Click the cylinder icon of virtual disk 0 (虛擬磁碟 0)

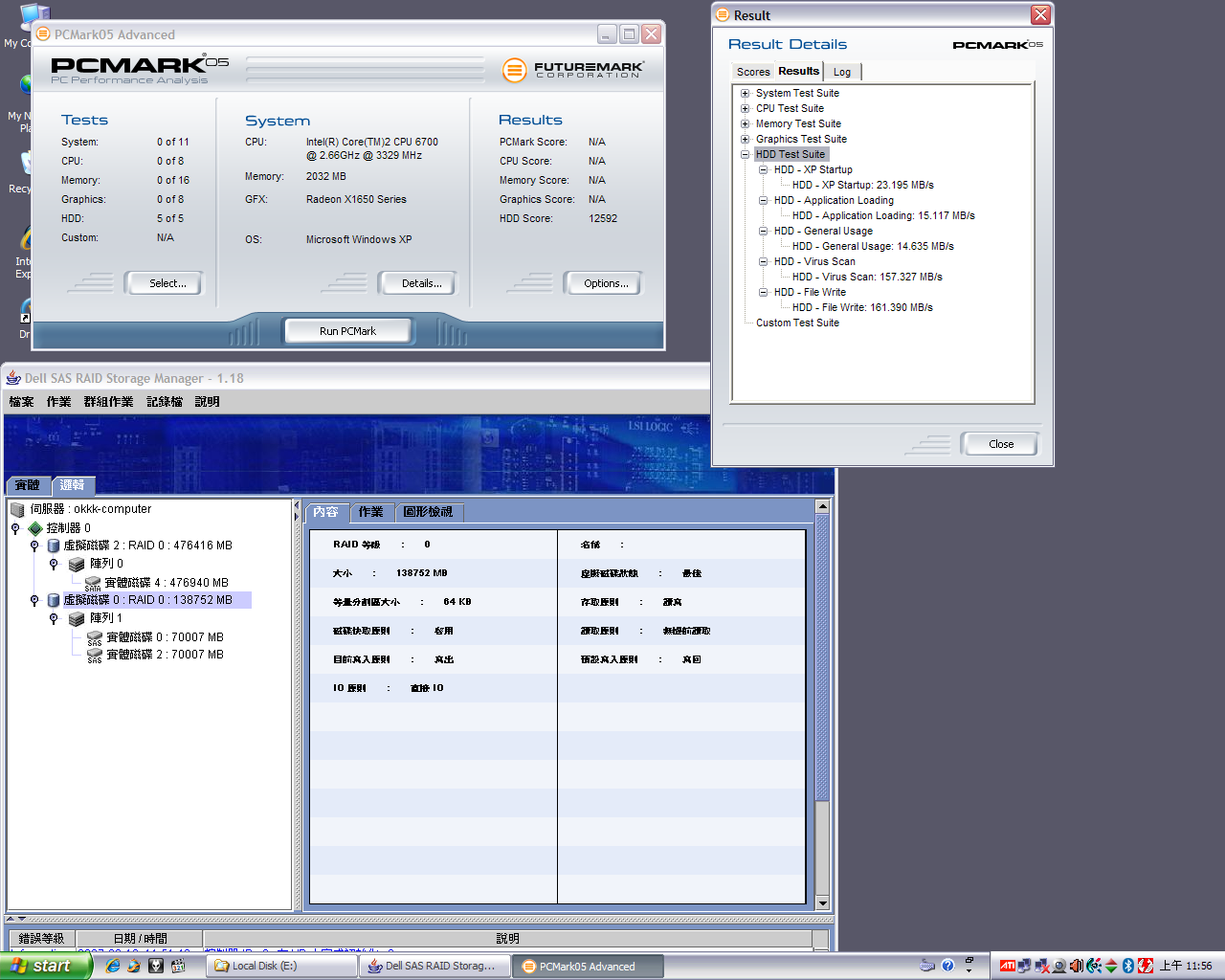(54, 600)
